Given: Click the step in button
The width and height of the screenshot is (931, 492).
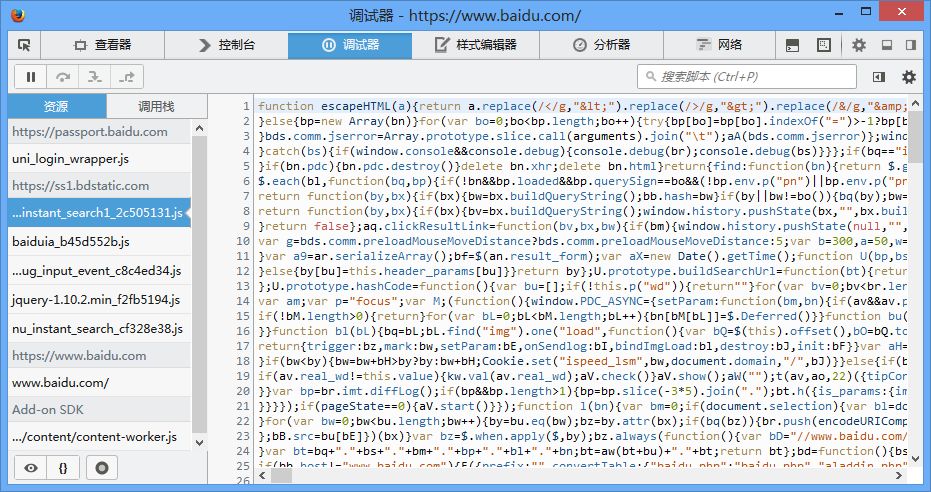Looking at the screenshot, I should [x=95, y=77].
